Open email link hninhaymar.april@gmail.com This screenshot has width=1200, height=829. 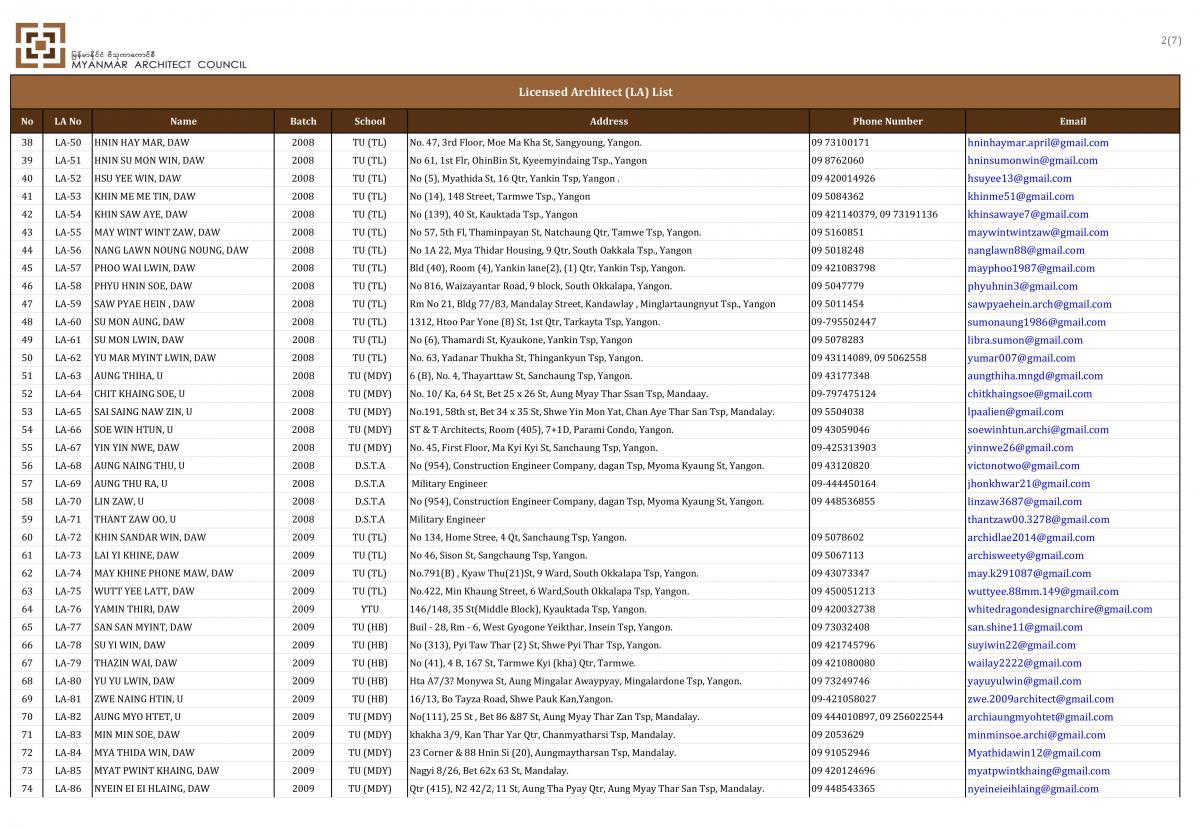click(x=1038, y=143)
